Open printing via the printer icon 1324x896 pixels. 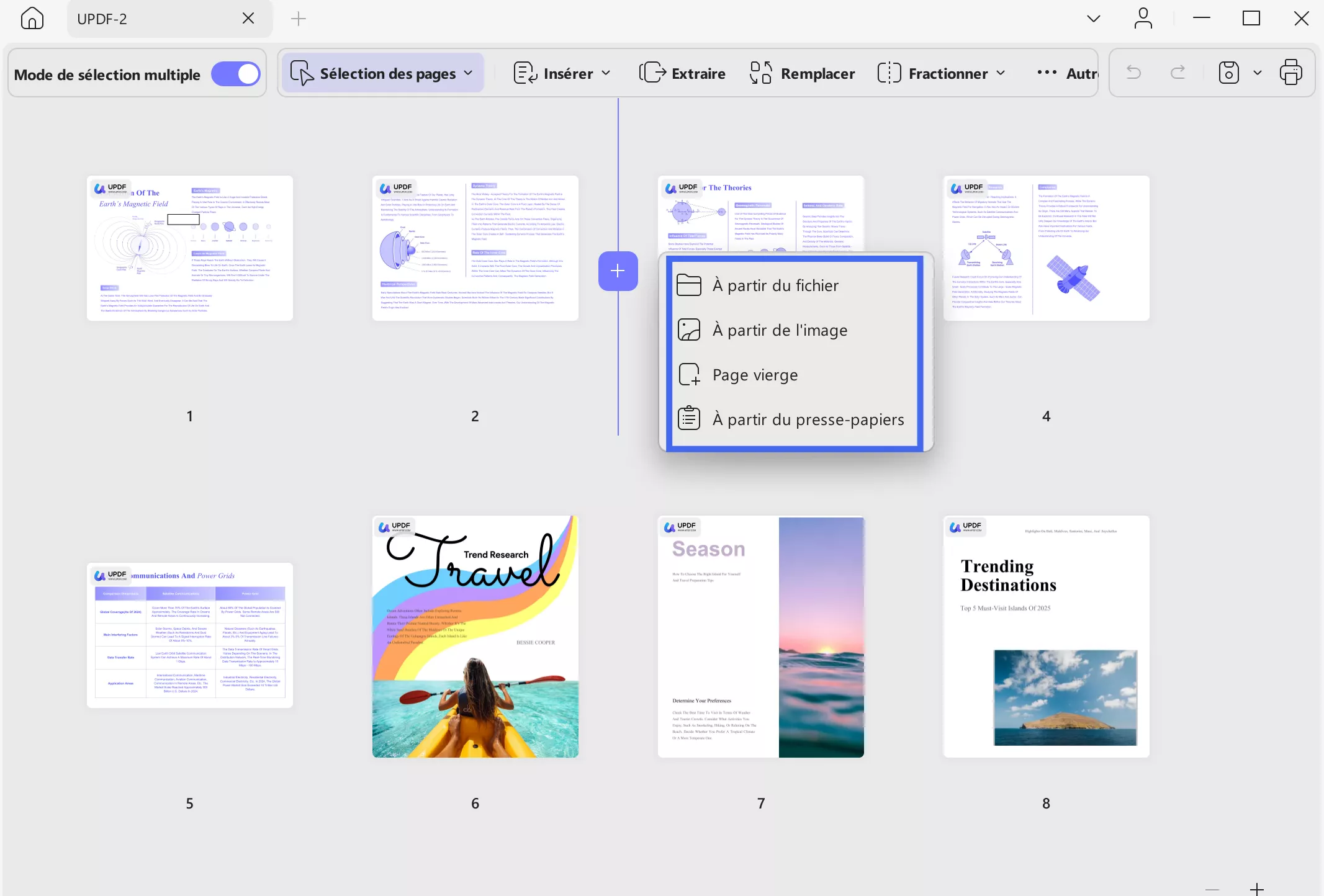[x=1291, y=73]
